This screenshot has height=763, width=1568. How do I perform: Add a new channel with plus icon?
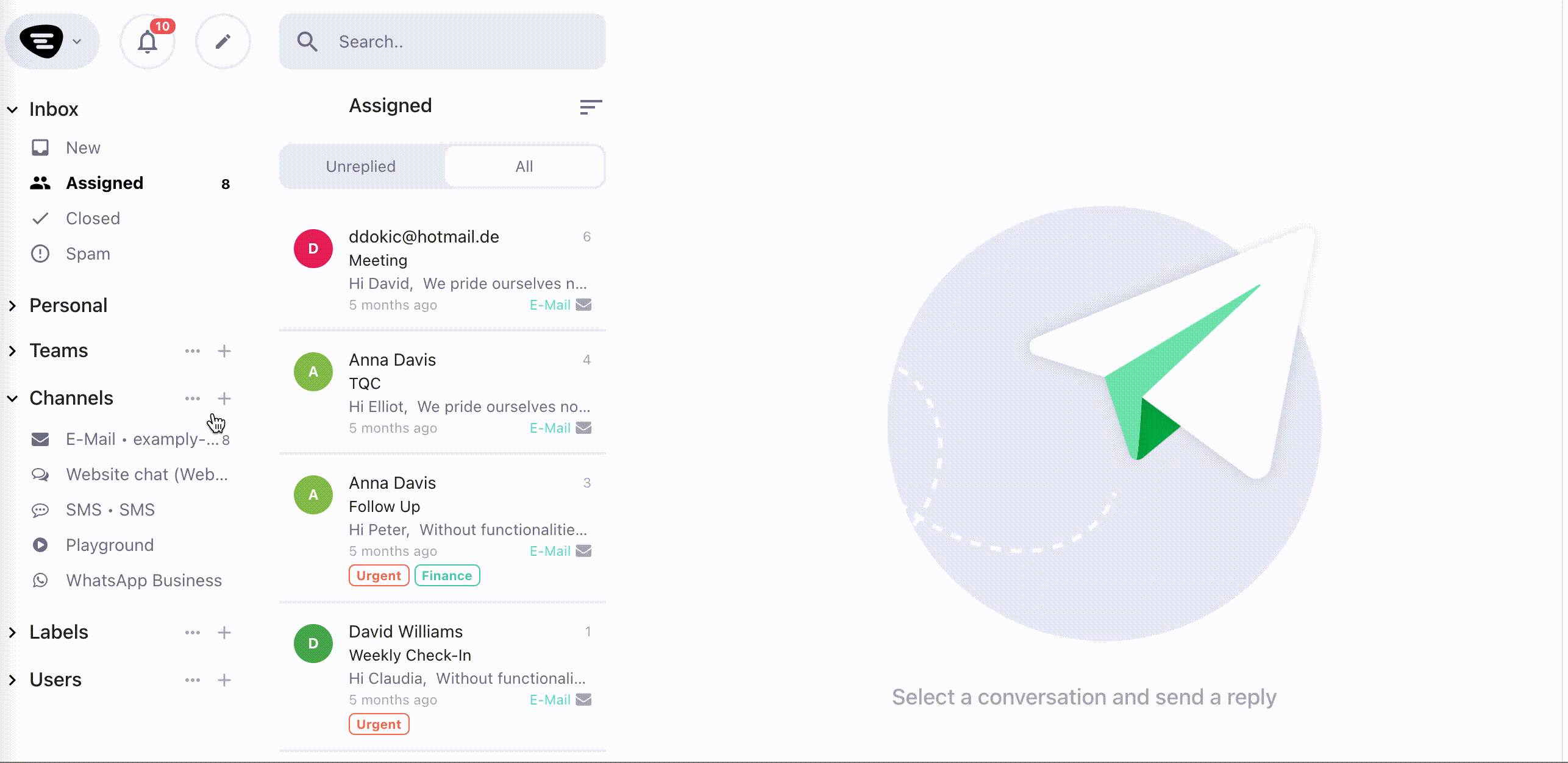[224, 399]
